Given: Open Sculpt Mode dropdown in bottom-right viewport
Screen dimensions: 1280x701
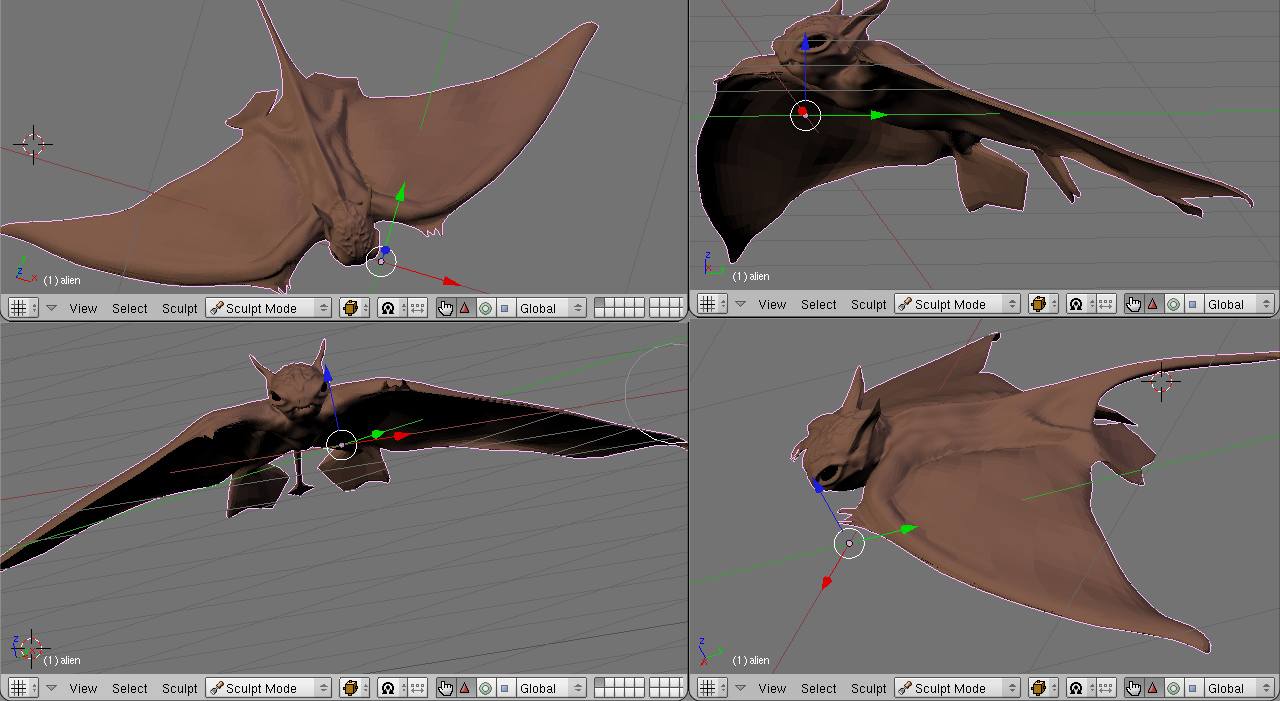Looking at the screenshot, I should [x=958, y=688].
